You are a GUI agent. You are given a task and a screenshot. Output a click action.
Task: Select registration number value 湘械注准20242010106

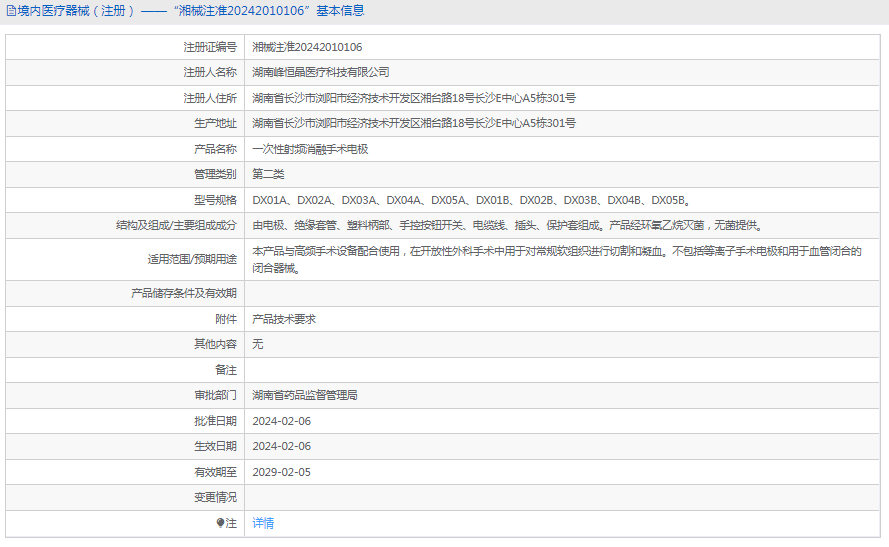[x=307, y=47]
